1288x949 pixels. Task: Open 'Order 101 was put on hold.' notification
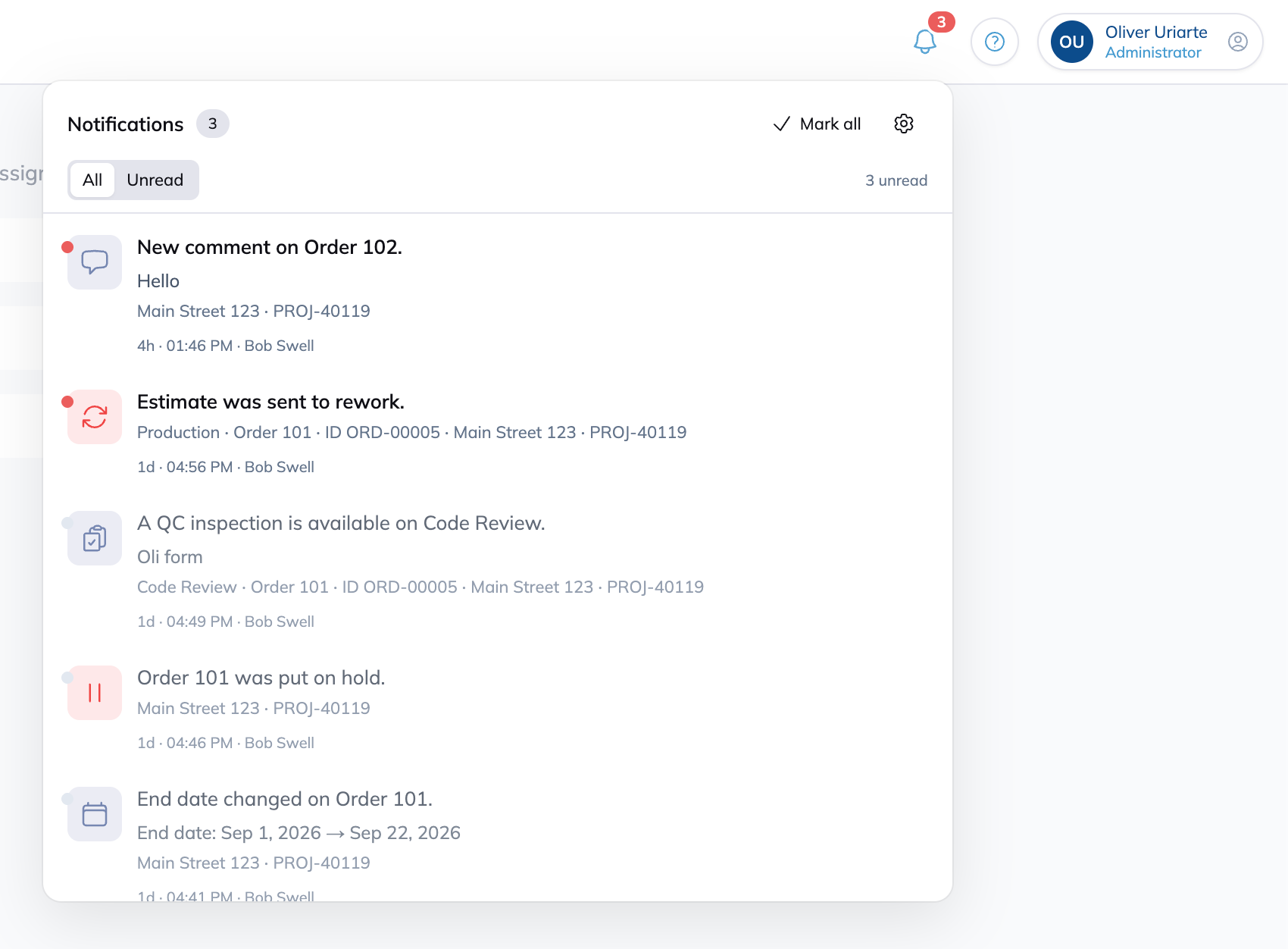point(261,678)
